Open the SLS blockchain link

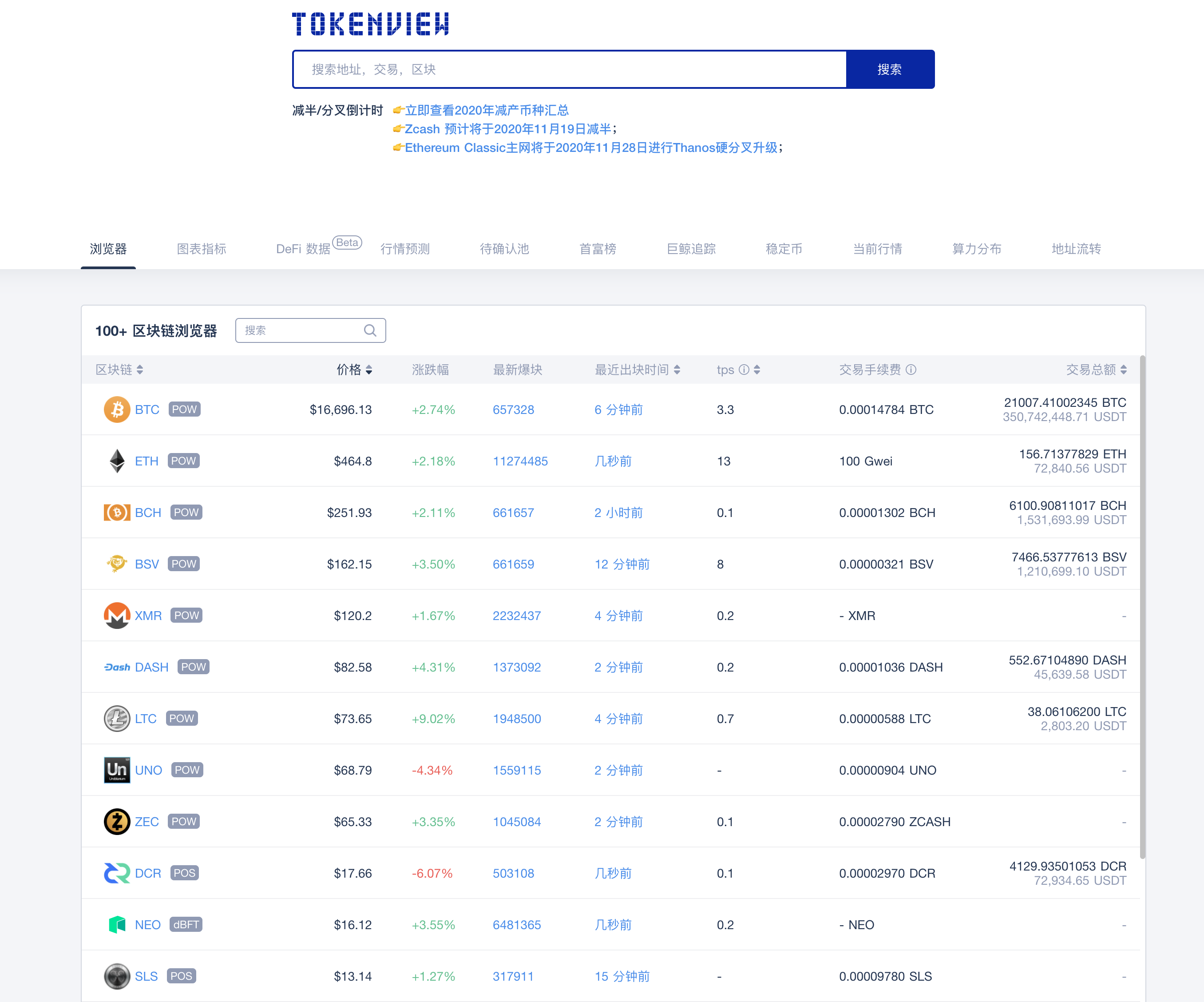point(146,976)
